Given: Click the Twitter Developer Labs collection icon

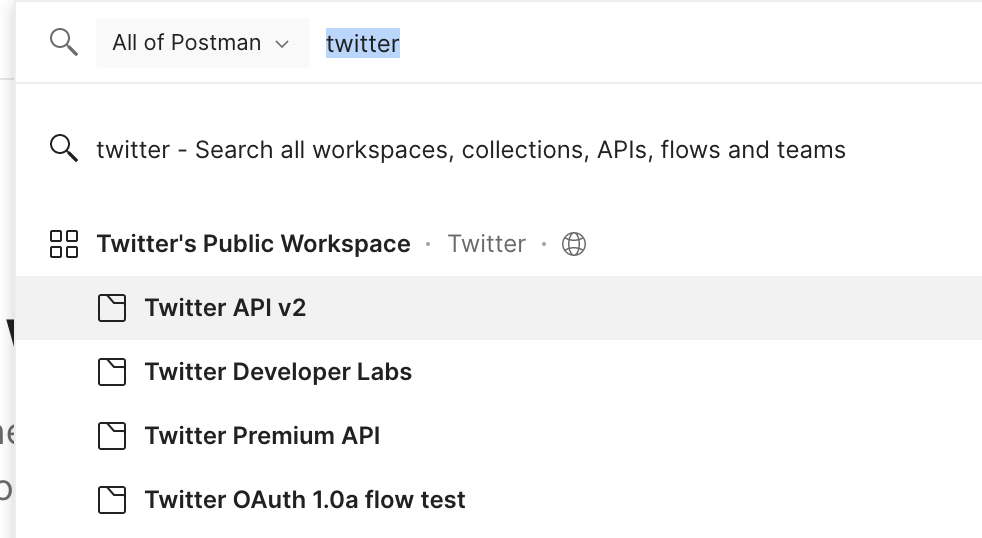Looking at the screenshot, I should (112, 372).
